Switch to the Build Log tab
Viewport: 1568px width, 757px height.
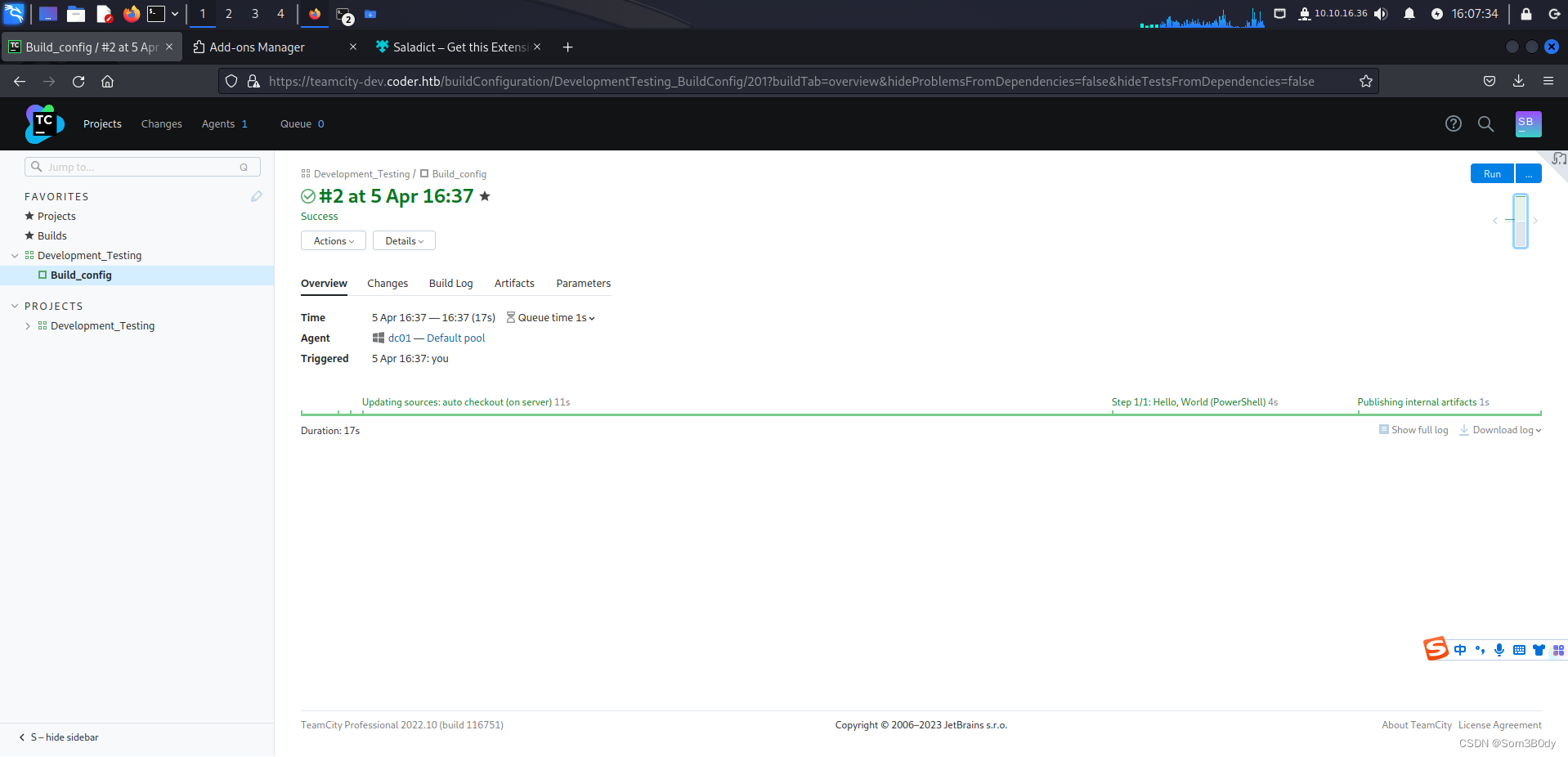pos(451,283)
